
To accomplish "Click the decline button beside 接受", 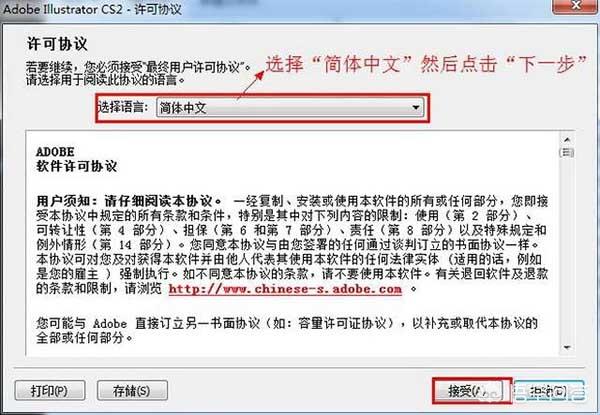I will click(549, 391).
